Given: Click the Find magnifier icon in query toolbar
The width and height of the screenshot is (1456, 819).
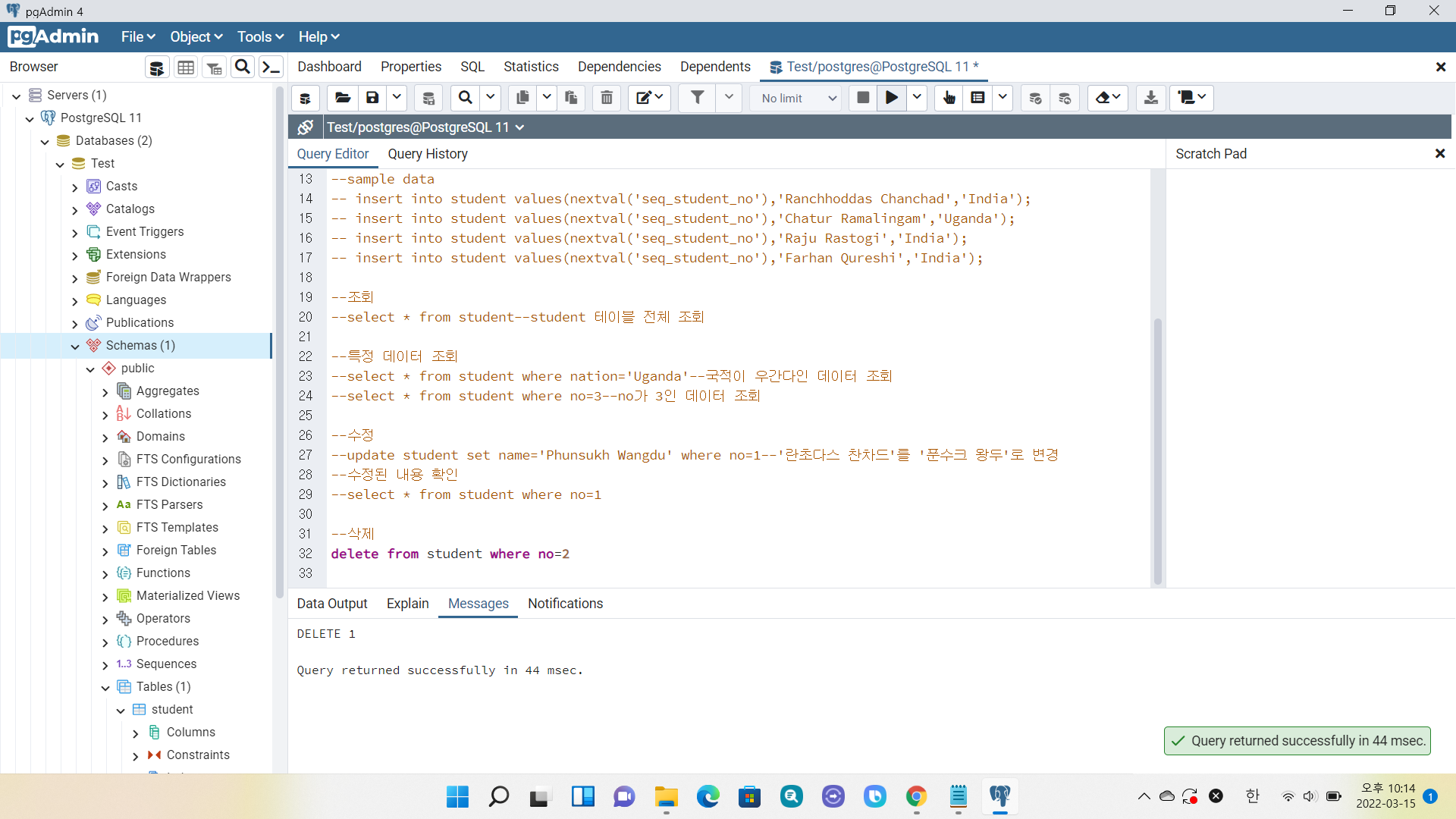Looking at the screenshot, I should 466,98.
